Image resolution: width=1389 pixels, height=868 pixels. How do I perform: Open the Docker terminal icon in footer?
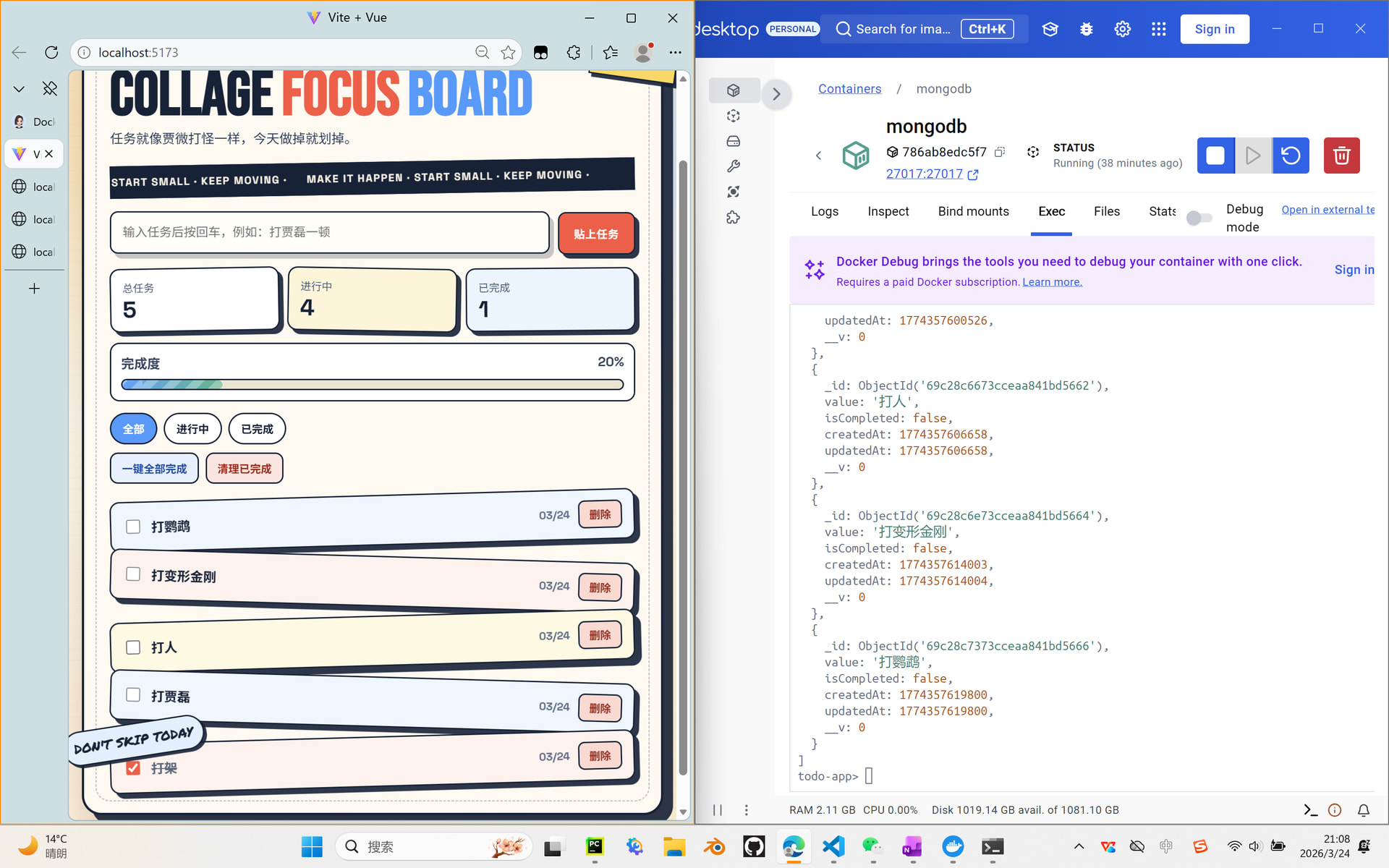pos(1310,810)
